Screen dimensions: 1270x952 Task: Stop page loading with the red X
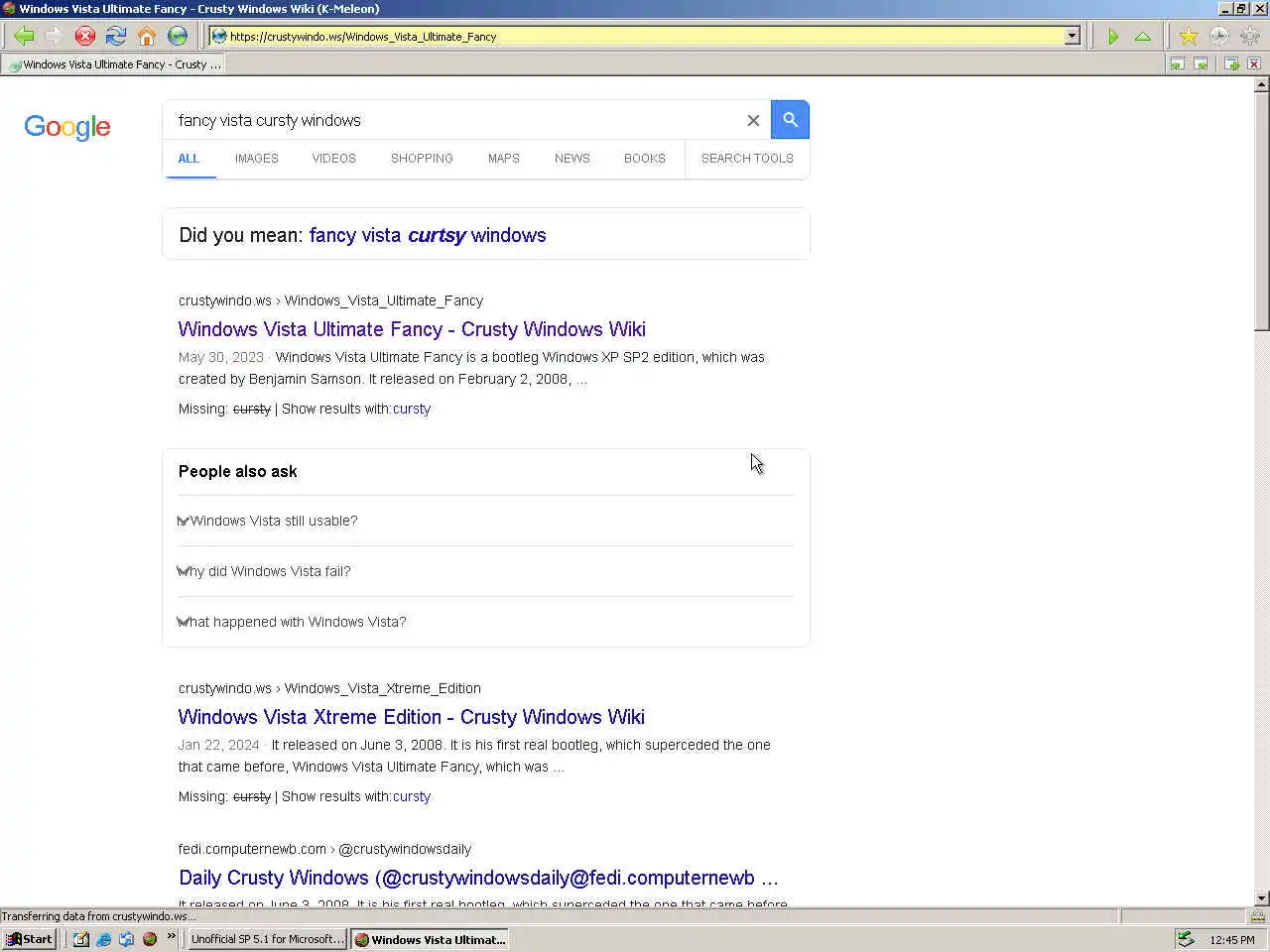point(85,37)
